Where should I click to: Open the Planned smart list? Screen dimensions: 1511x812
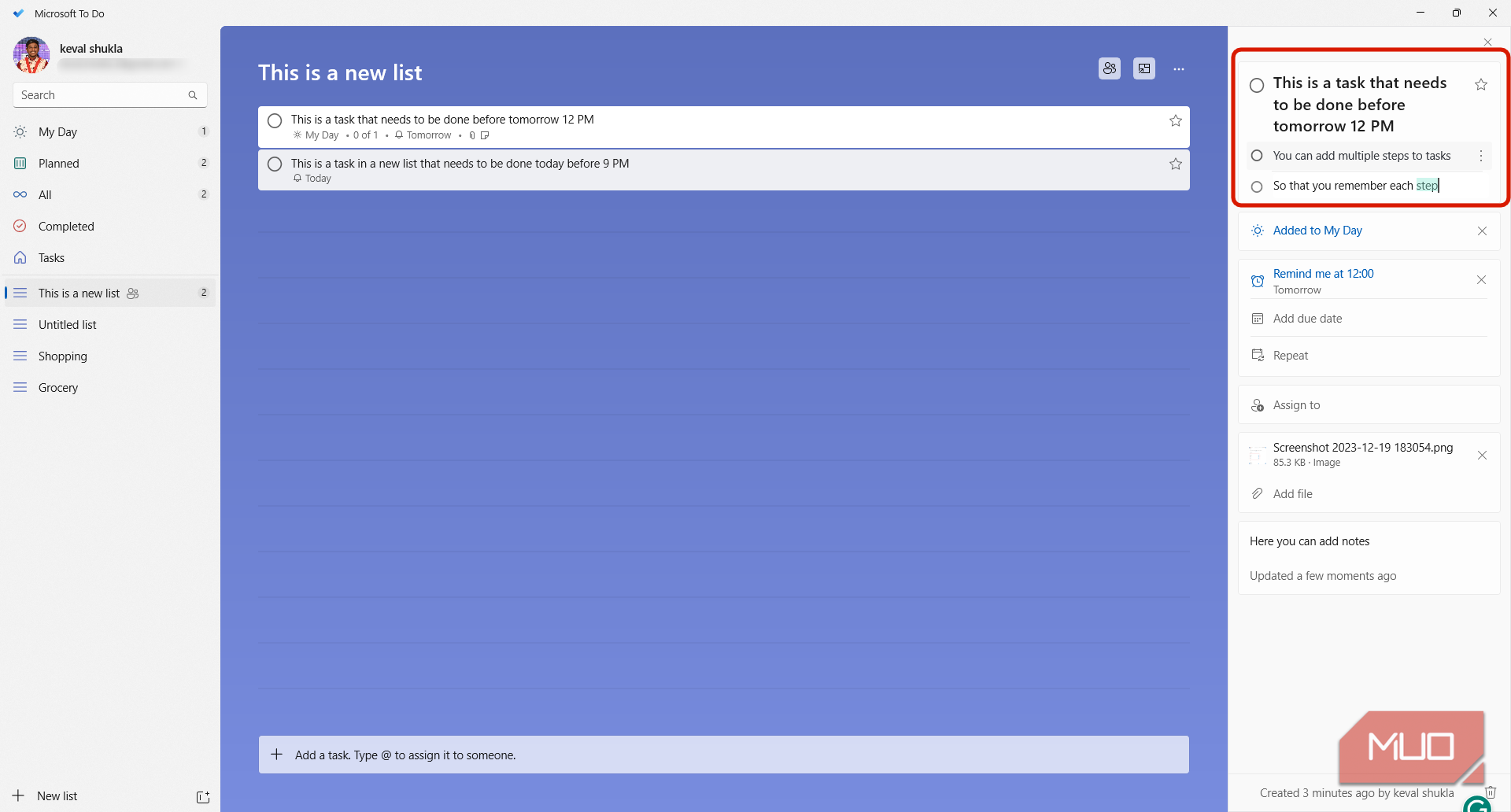point(110,163)
